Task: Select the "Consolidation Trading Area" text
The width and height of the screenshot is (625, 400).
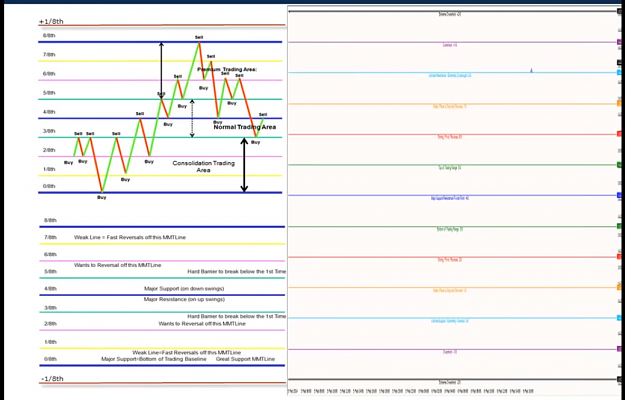Action: (203, 167)
